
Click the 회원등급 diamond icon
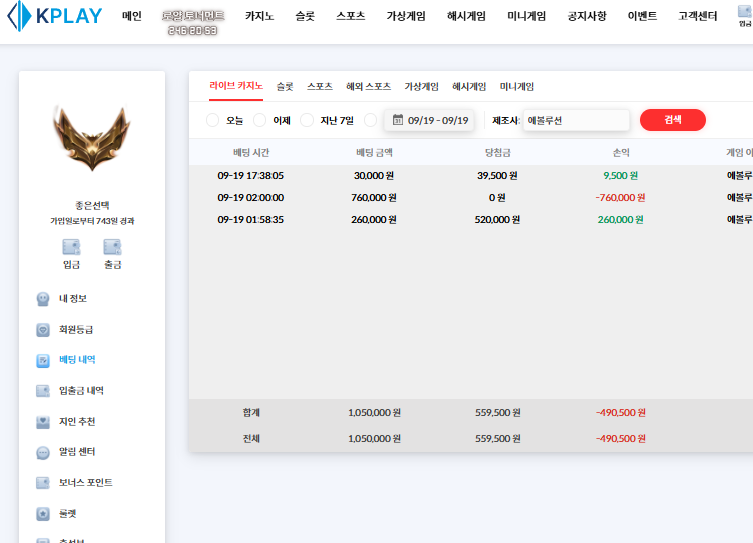coord(43,330)
